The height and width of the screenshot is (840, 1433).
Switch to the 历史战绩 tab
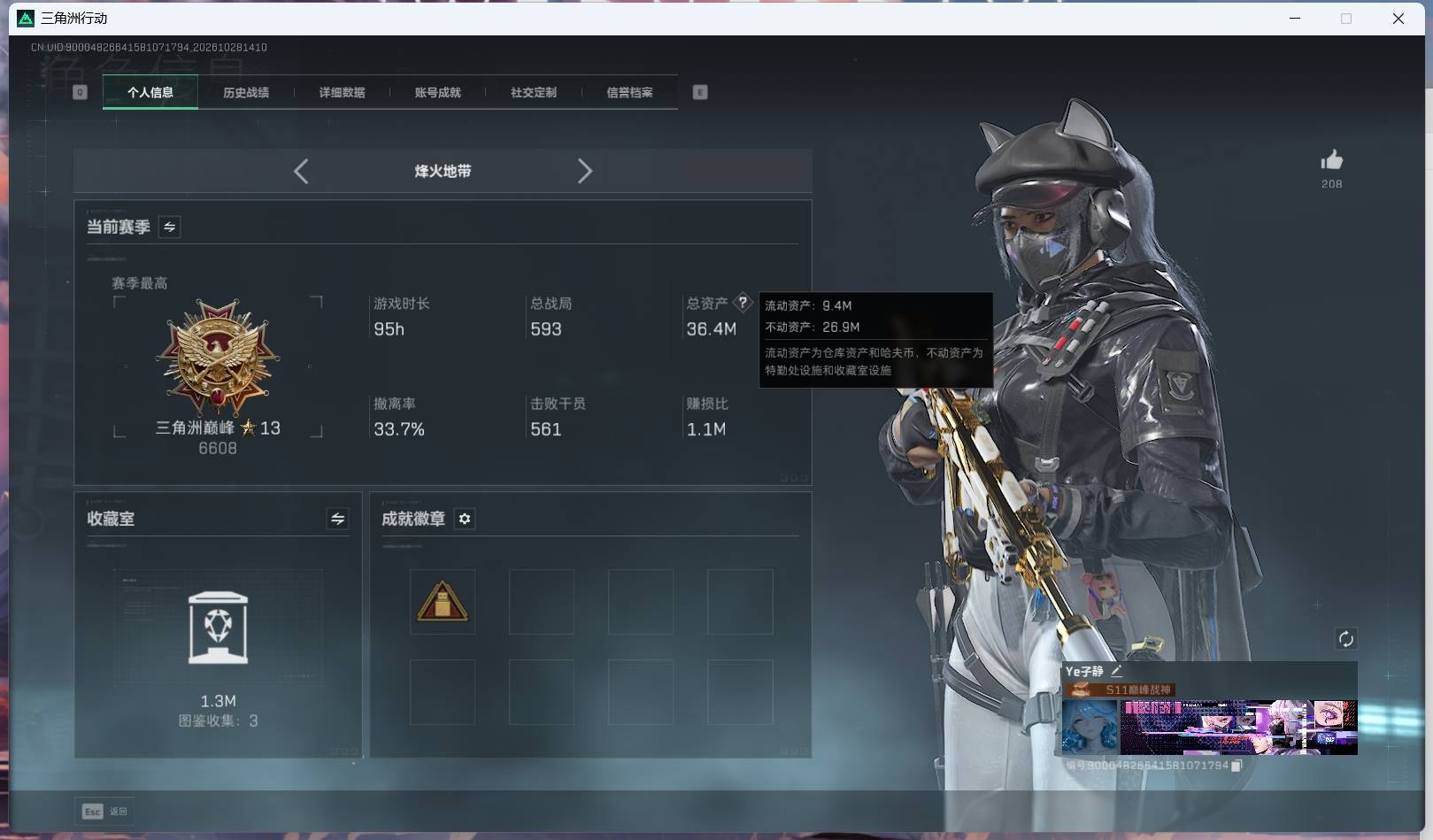click(x=246, y=92)
